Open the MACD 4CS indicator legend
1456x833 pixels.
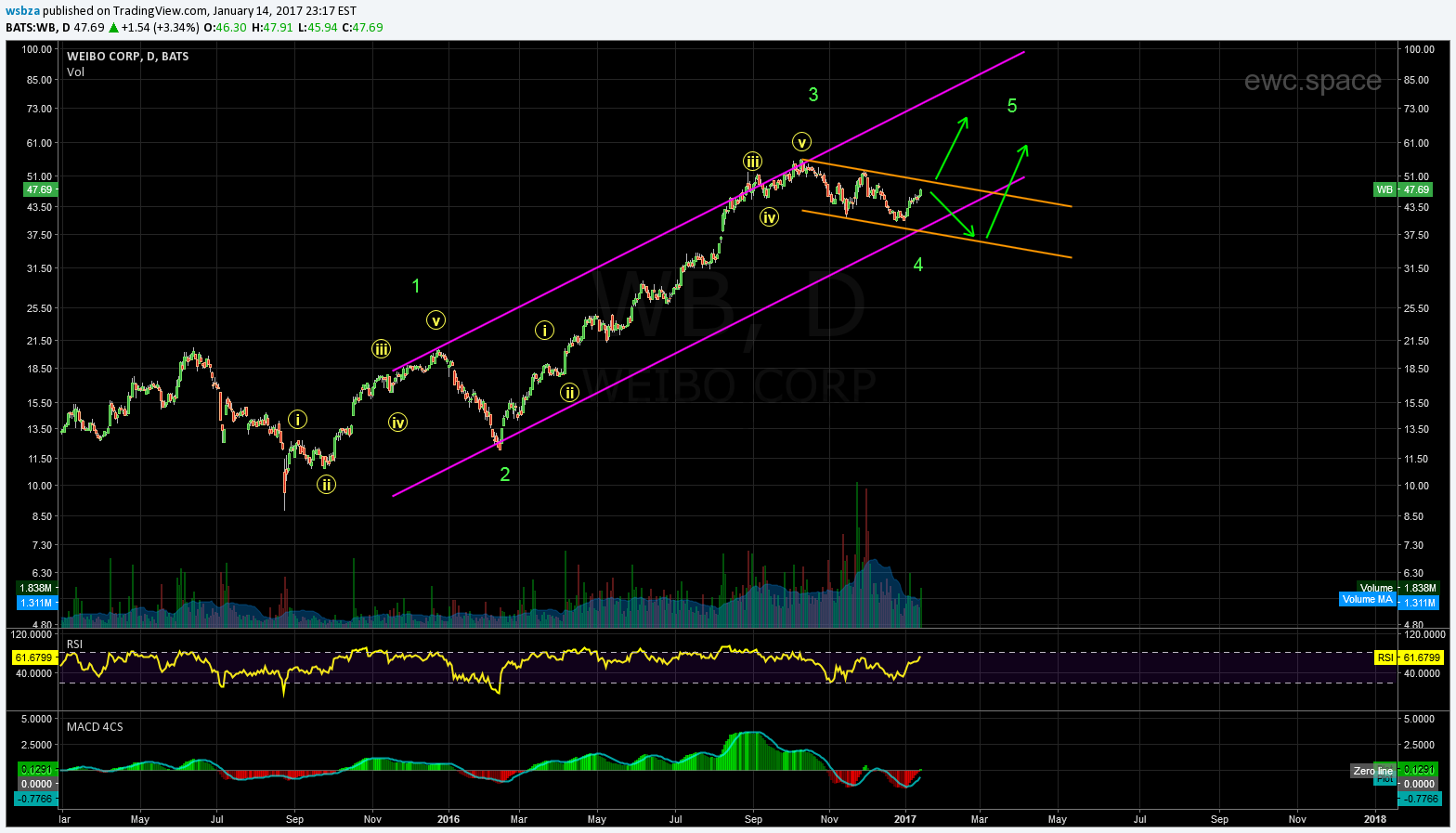coord(95,726)
